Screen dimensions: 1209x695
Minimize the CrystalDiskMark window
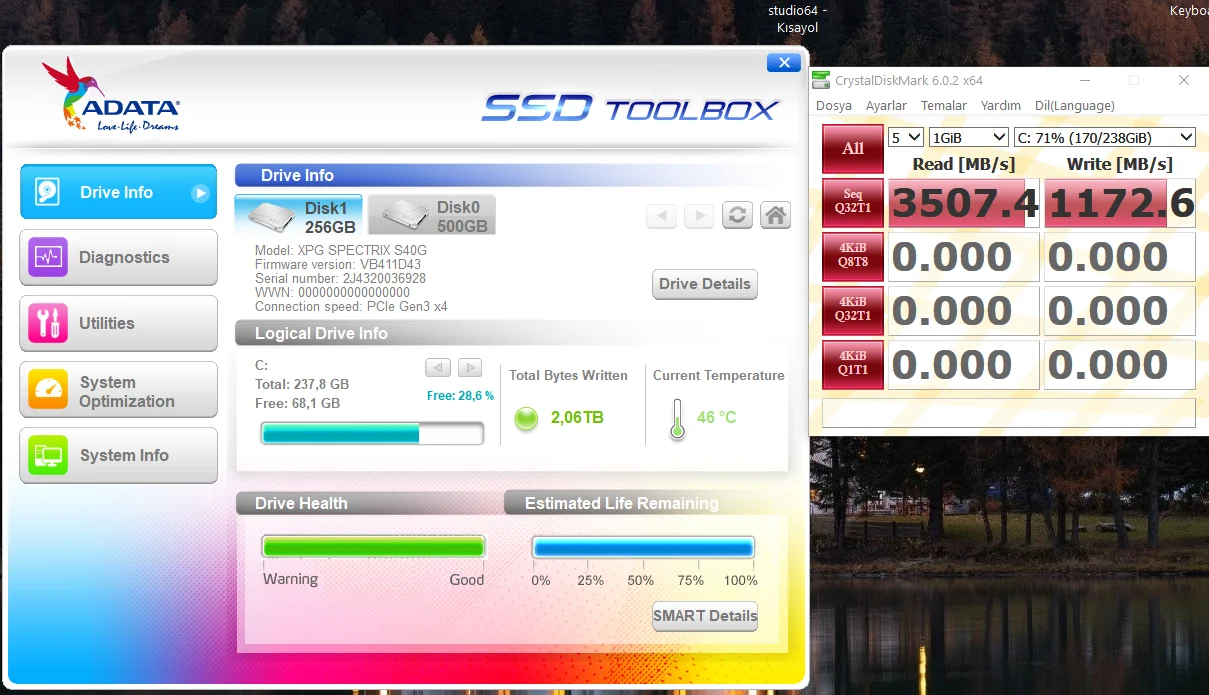(1084, 80)
